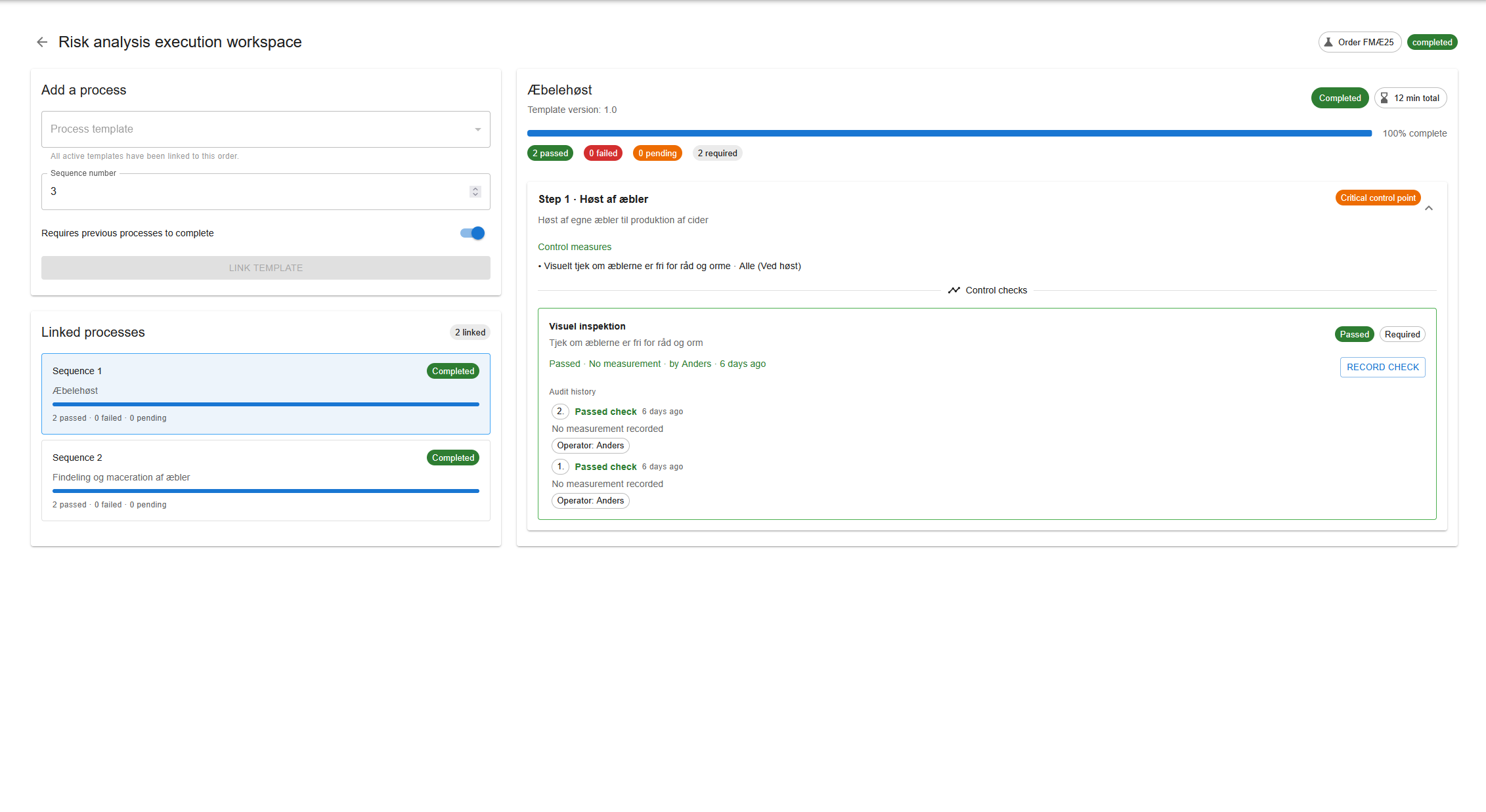Click the Completed badge on Æbelehøst
Viewport: 1486px width, 812px height.
pyautogui.click(x=1340, y=97)
